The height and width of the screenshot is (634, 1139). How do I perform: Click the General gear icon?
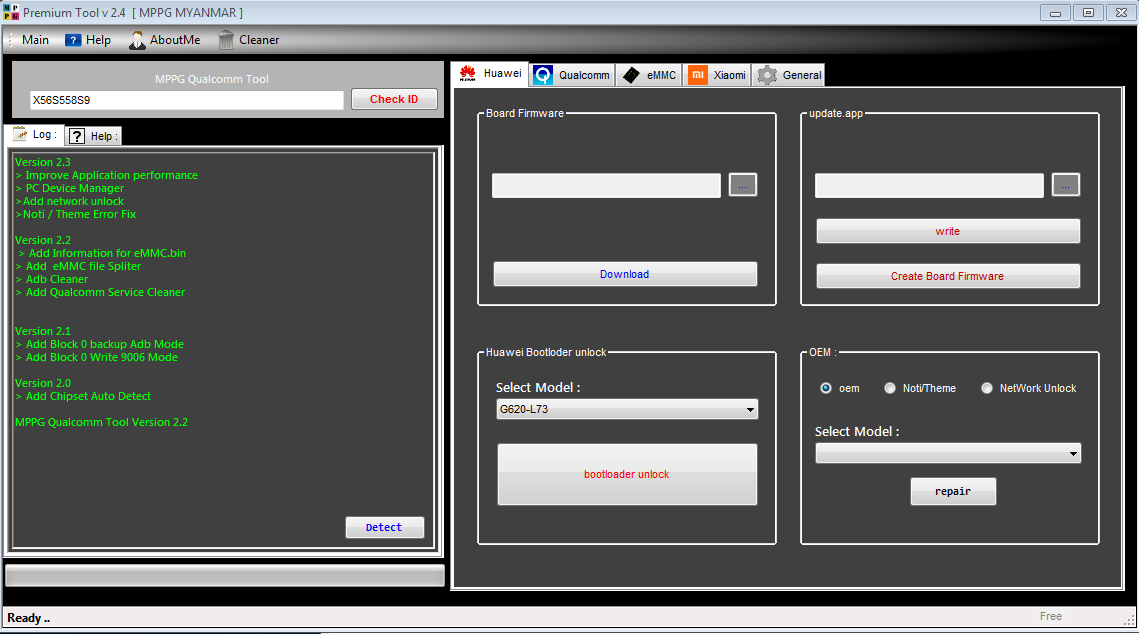coord(766,74)
